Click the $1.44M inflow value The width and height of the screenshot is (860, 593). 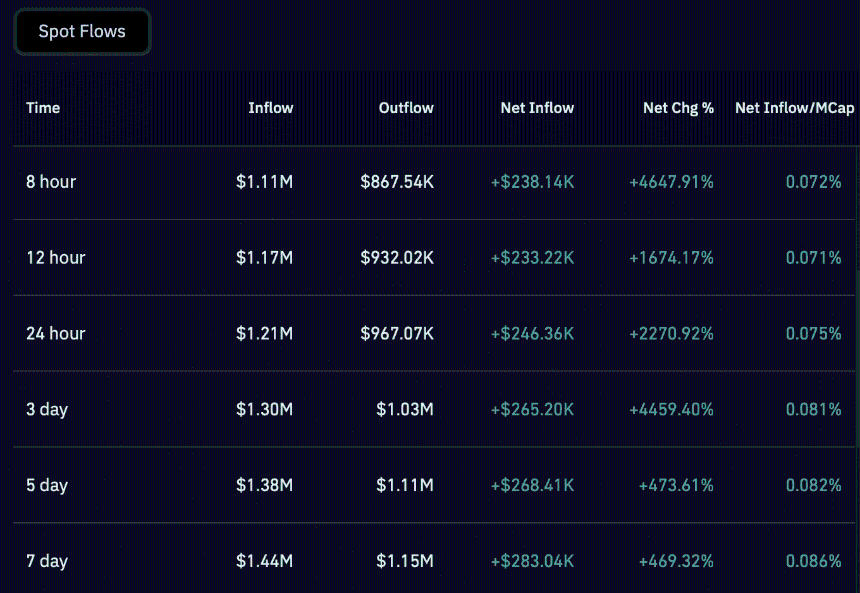click(x=264, y=561)
